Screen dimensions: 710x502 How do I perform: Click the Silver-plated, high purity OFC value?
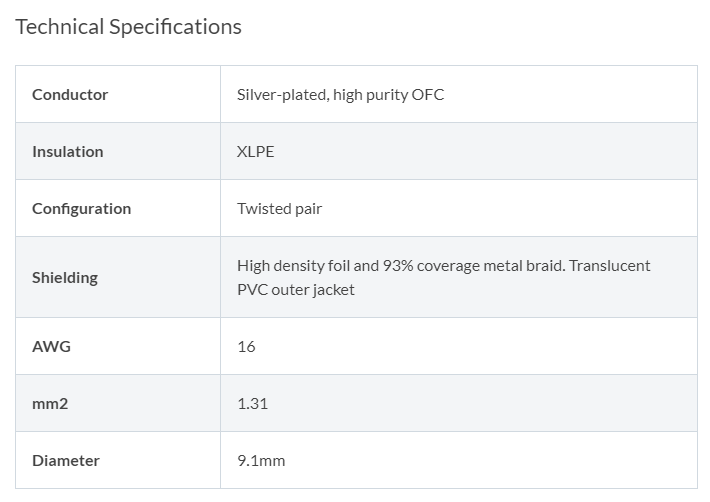coord(341,95)
